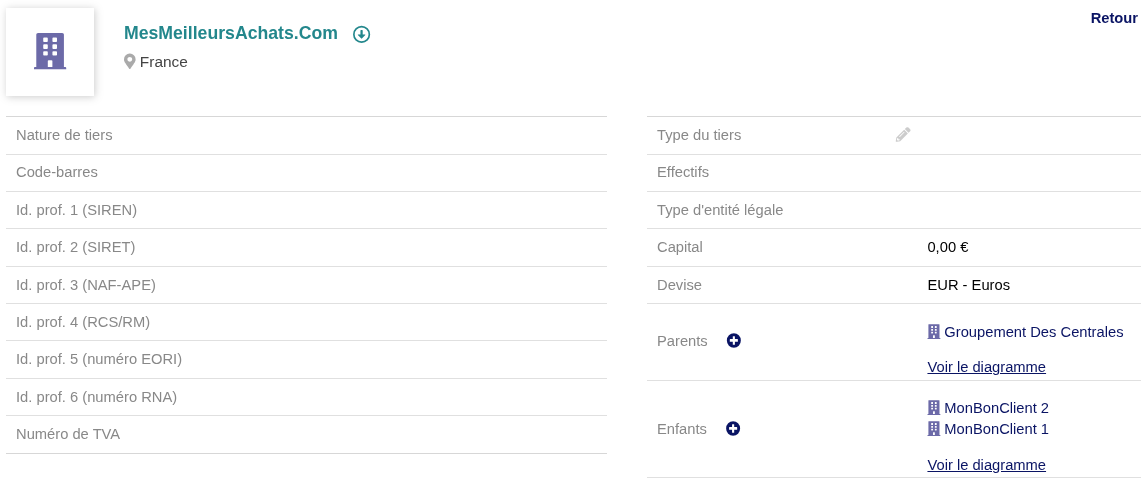Click building icon next to Groupement Des Centrales
The height and width of the screenshot is (480, 1141).
(x=934, y=332)
